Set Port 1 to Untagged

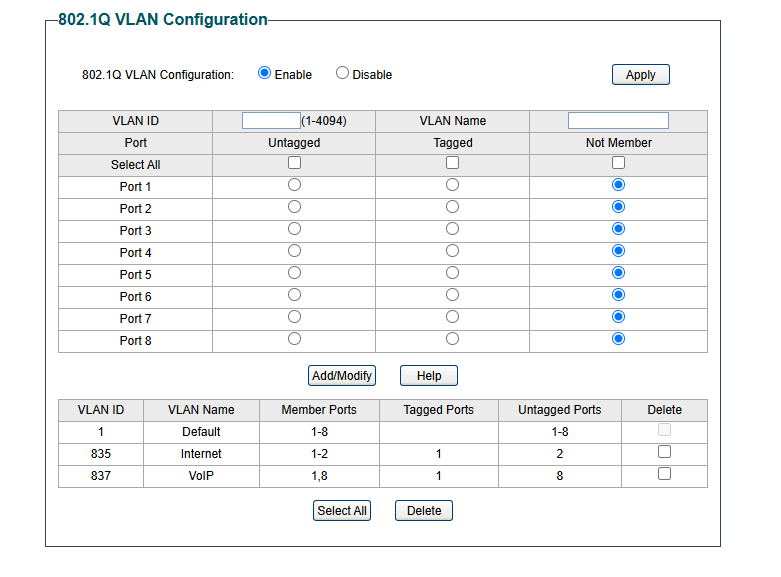point(294,185)
